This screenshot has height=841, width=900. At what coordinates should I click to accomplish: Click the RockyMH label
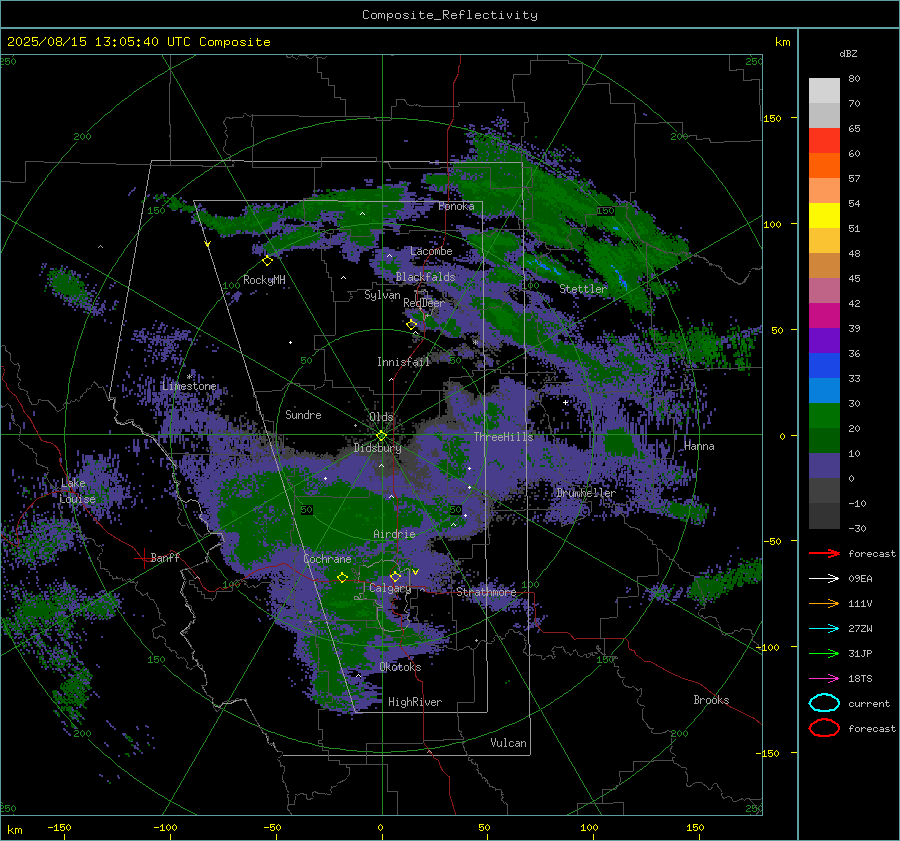pos(264,280)
